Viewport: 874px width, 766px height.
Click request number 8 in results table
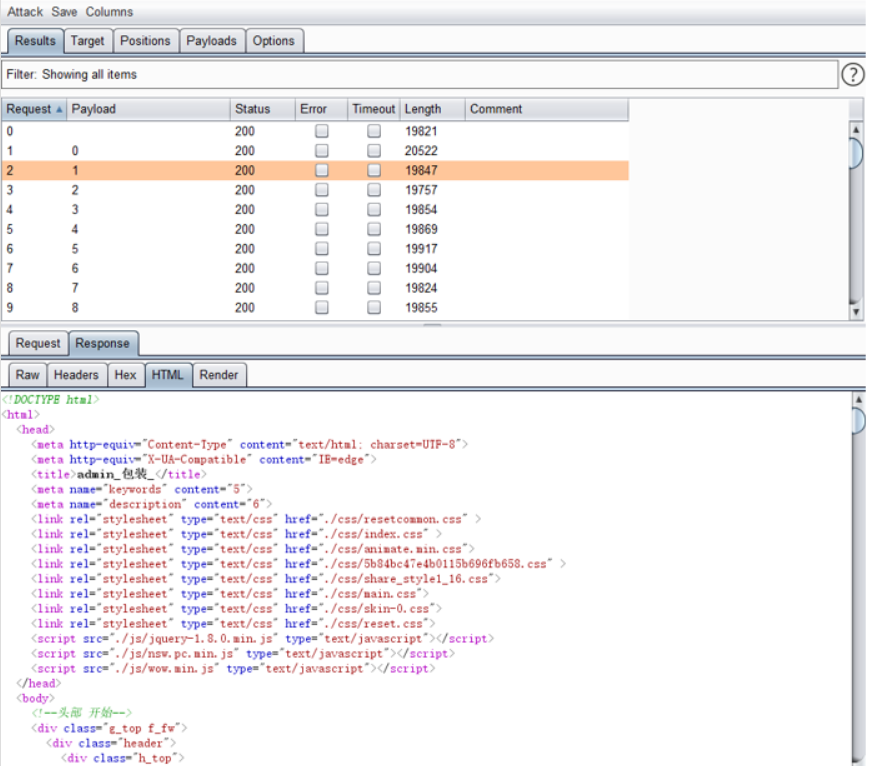9,288
